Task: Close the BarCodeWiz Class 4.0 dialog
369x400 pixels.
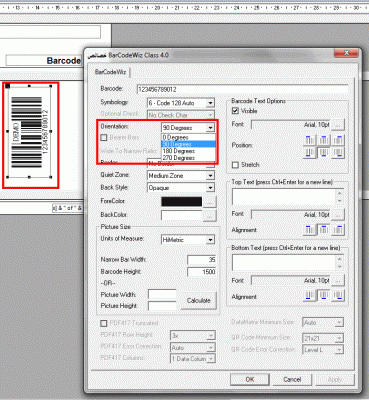Action: point(346,53)
